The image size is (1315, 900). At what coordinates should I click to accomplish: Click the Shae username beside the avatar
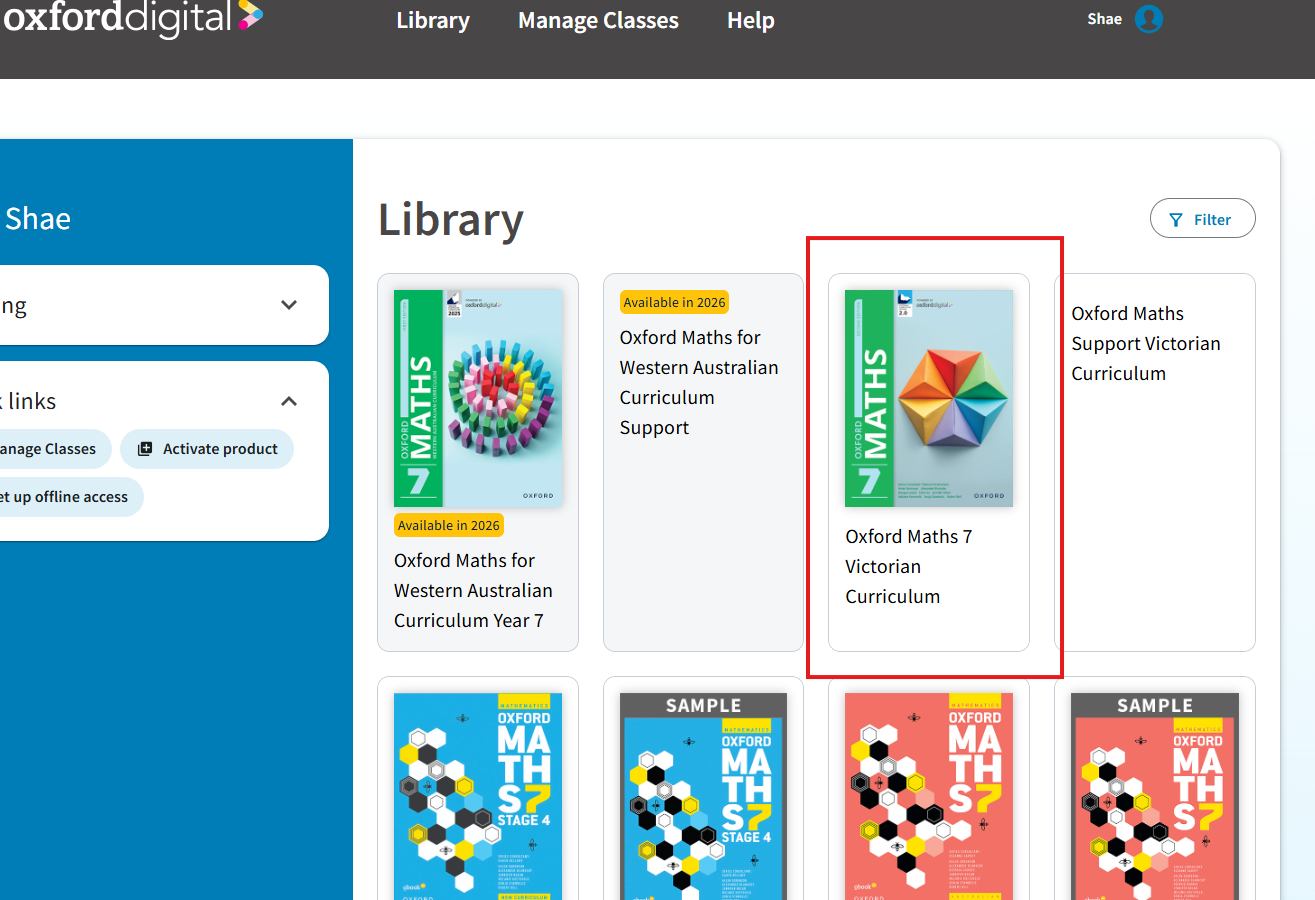1104,19
